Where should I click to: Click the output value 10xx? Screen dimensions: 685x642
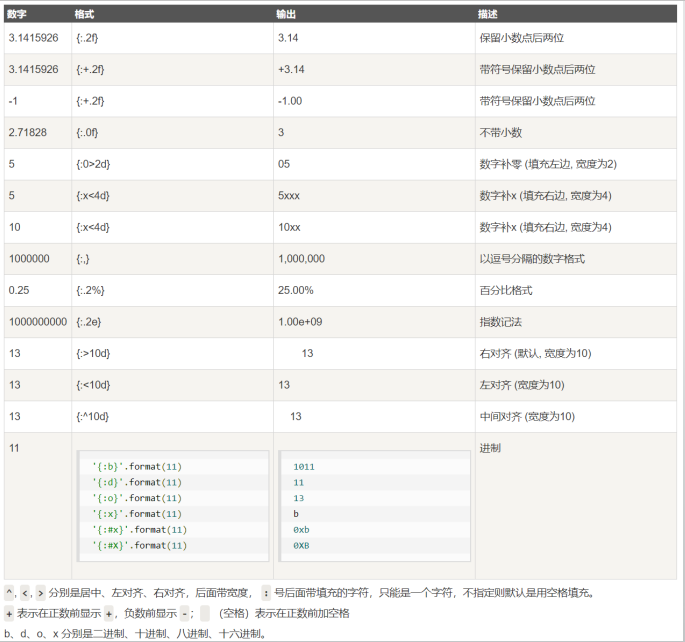point(289,227)
